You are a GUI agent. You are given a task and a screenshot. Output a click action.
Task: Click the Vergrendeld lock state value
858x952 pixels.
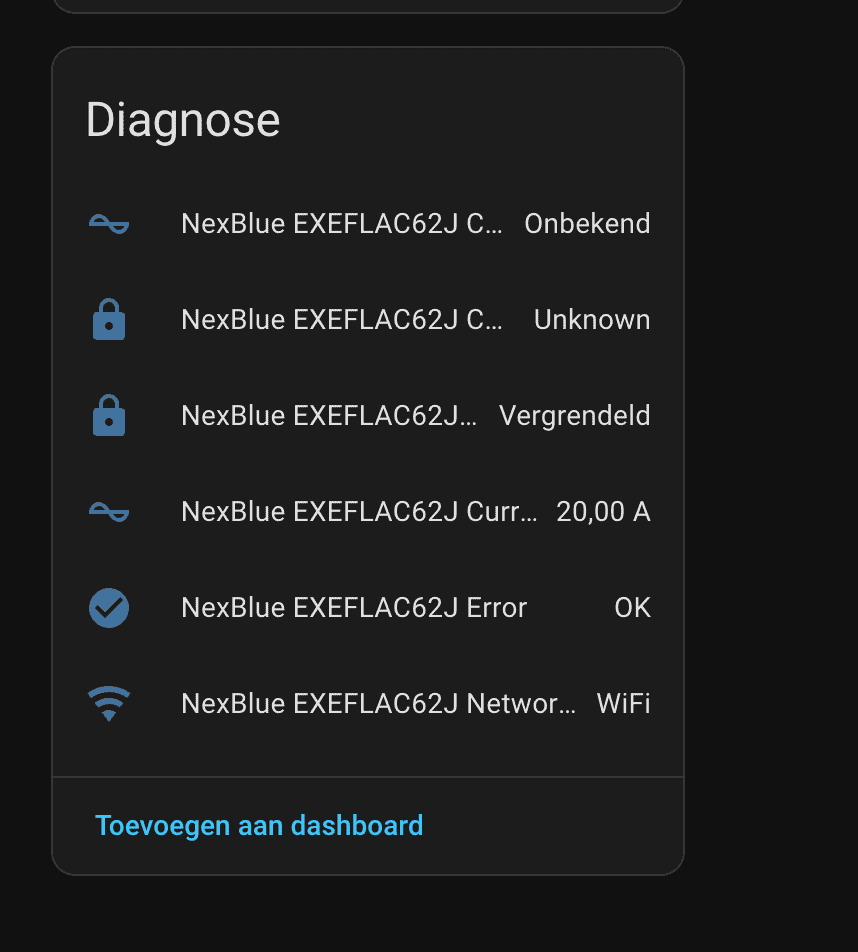point(574,416)
